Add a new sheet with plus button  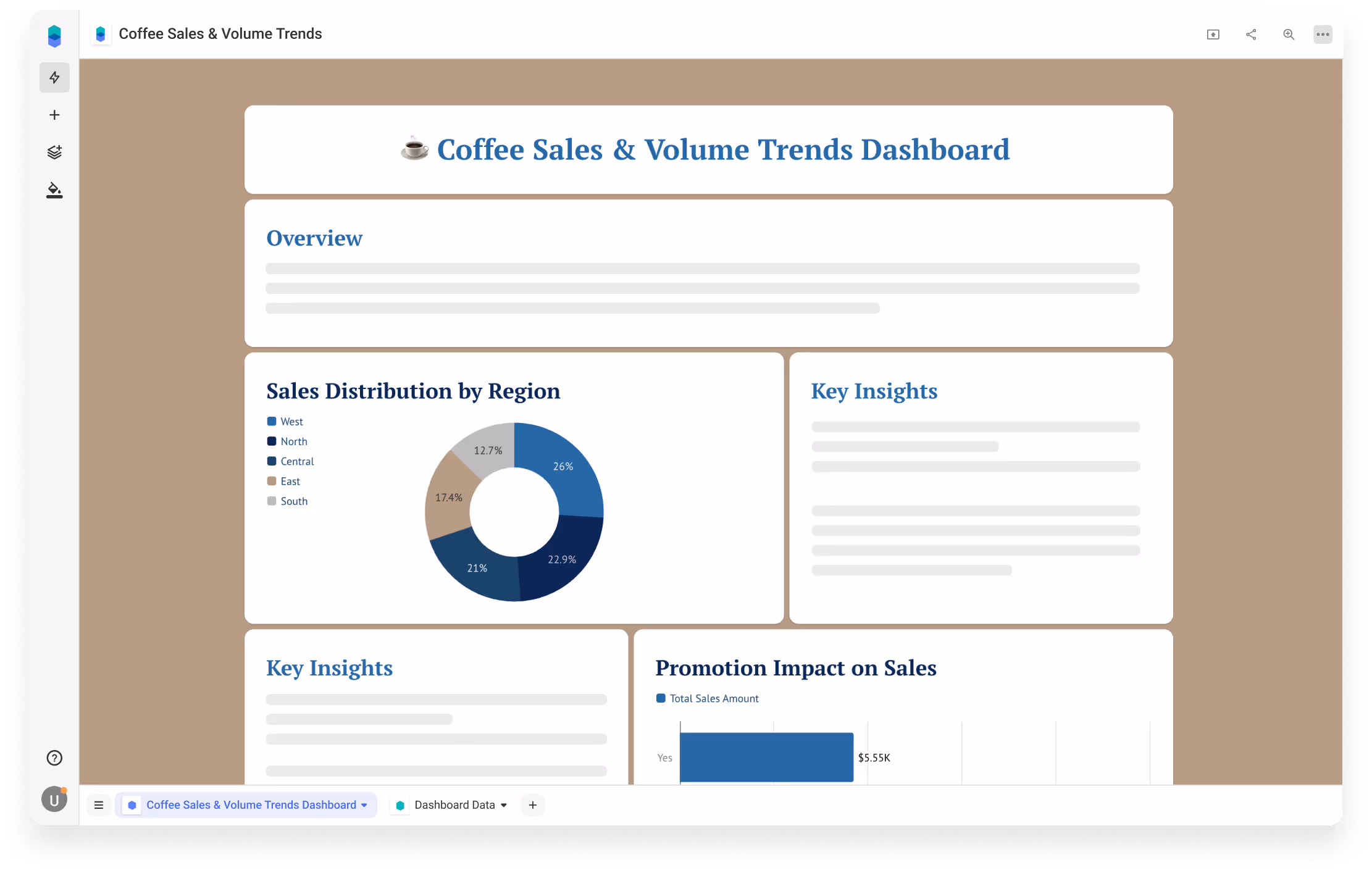click(x=533, y=805)
